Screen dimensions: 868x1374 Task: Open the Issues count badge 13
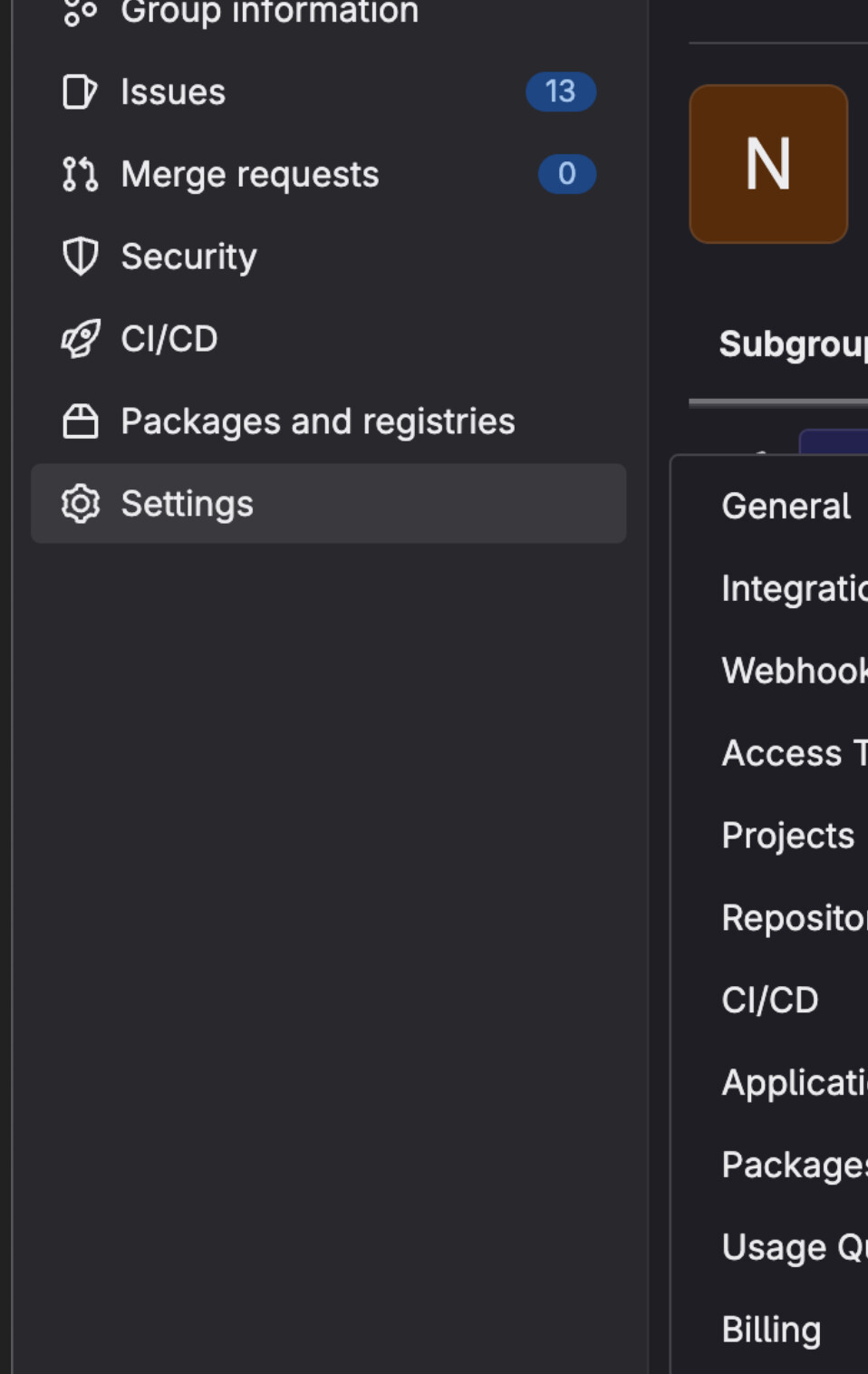pos(560,92)
